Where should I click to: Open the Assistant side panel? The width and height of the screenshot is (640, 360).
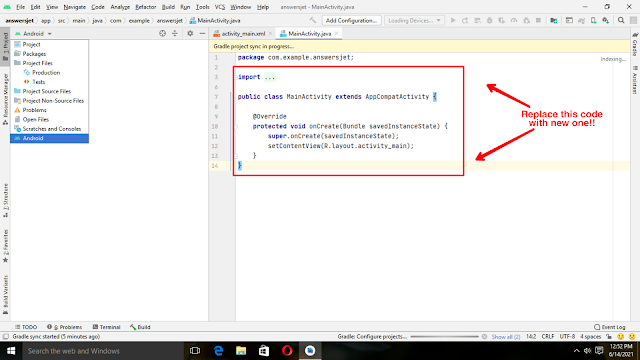635,80
